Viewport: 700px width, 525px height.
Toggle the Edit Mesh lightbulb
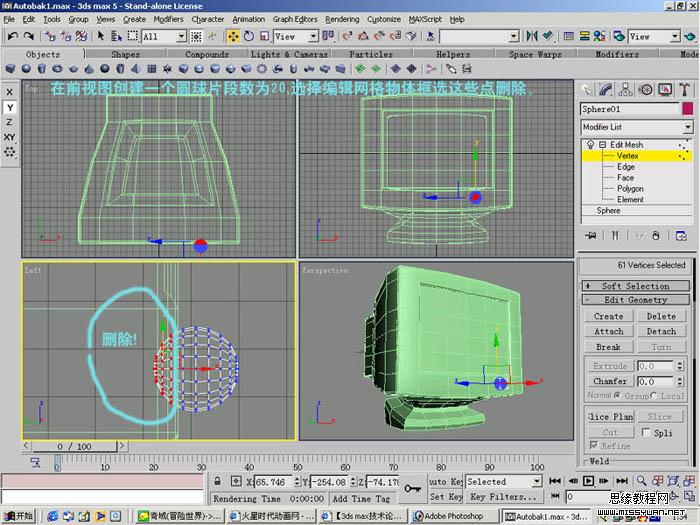[x=590, y=144]
